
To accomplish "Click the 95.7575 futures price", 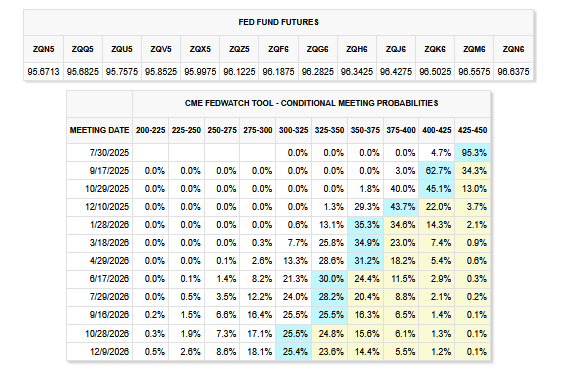I will (122, 72).
